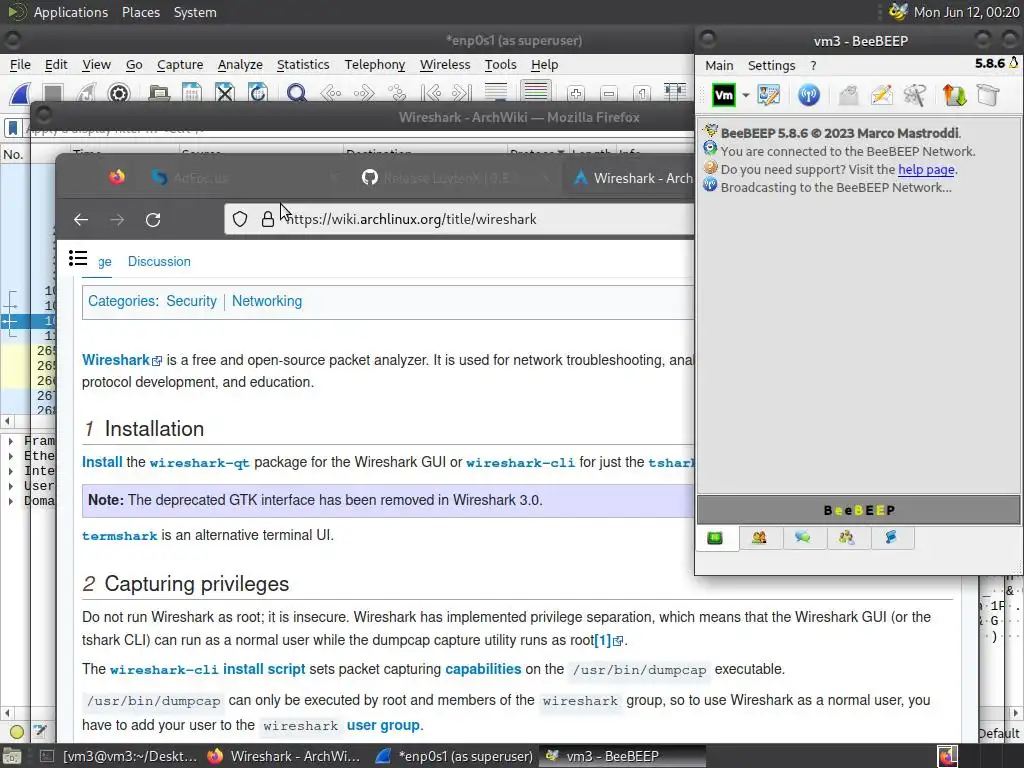
Task: Click Resize columns icon in Wireshark toolbar
Action: (x=675, y=93)
